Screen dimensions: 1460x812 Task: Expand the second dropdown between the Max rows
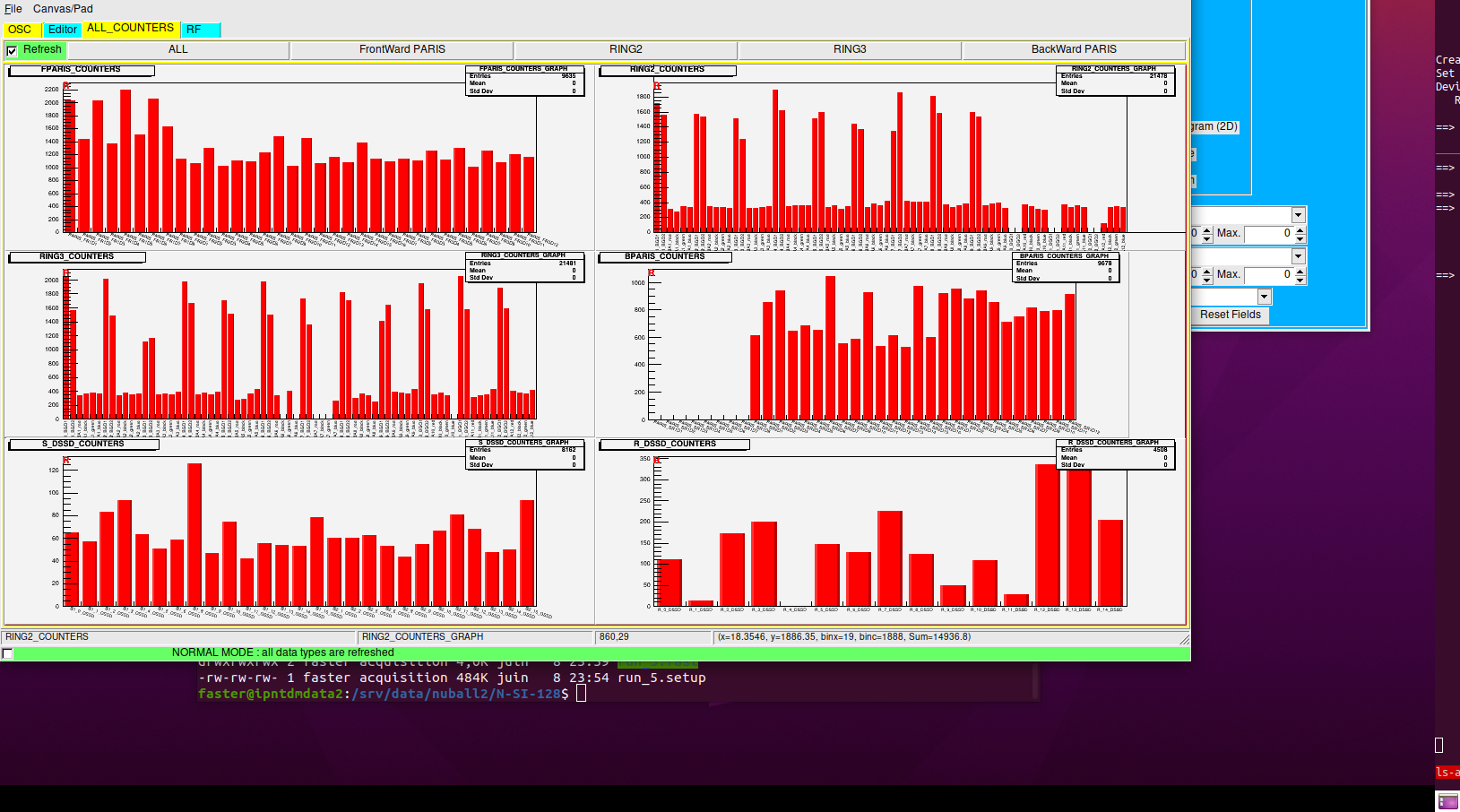[1298, 256]
